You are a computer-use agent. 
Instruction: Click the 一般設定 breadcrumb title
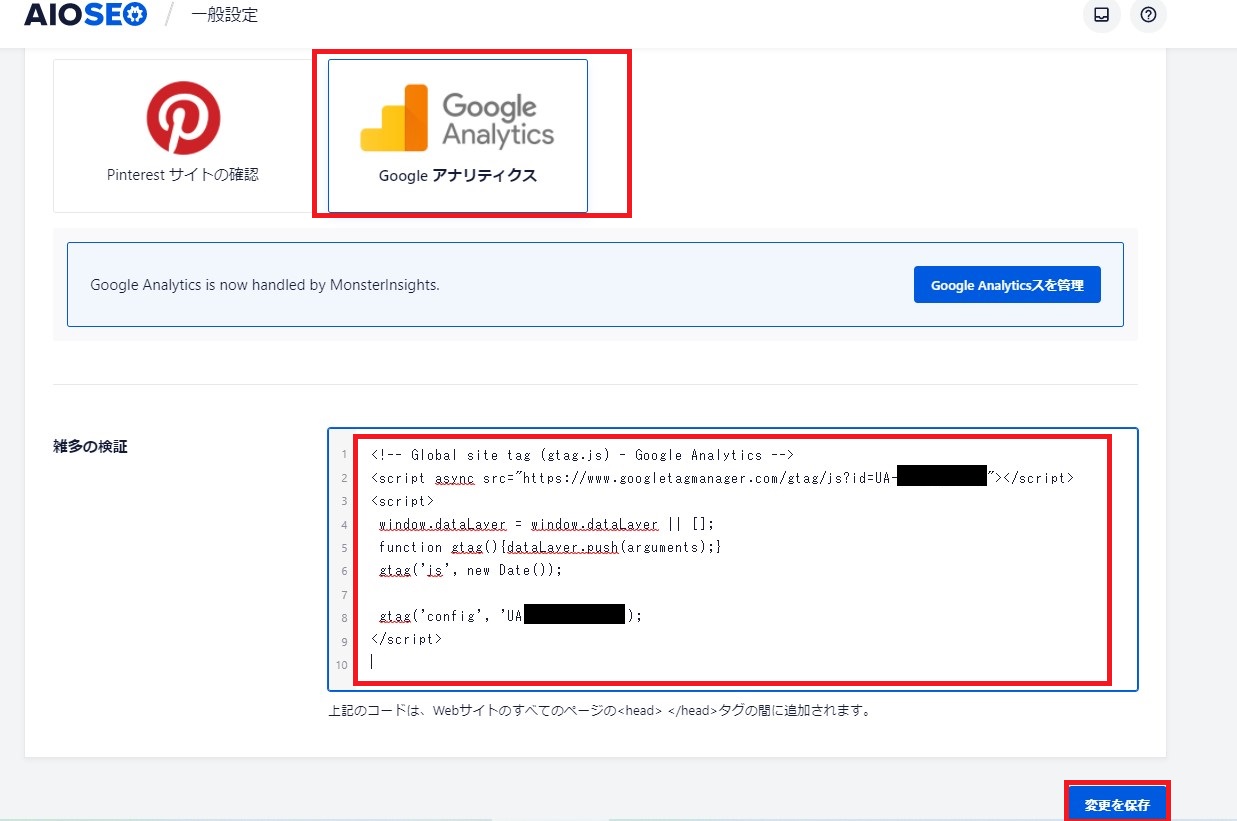(x=224, y=15)
